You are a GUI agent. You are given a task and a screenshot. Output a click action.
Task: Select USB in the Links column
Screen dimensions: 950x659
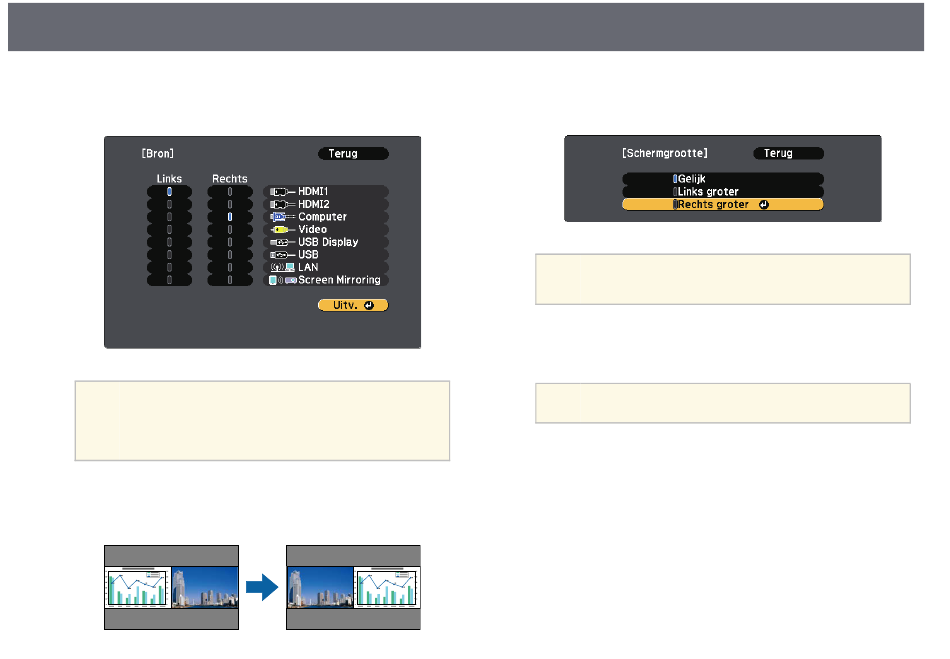tap(169, 255)
